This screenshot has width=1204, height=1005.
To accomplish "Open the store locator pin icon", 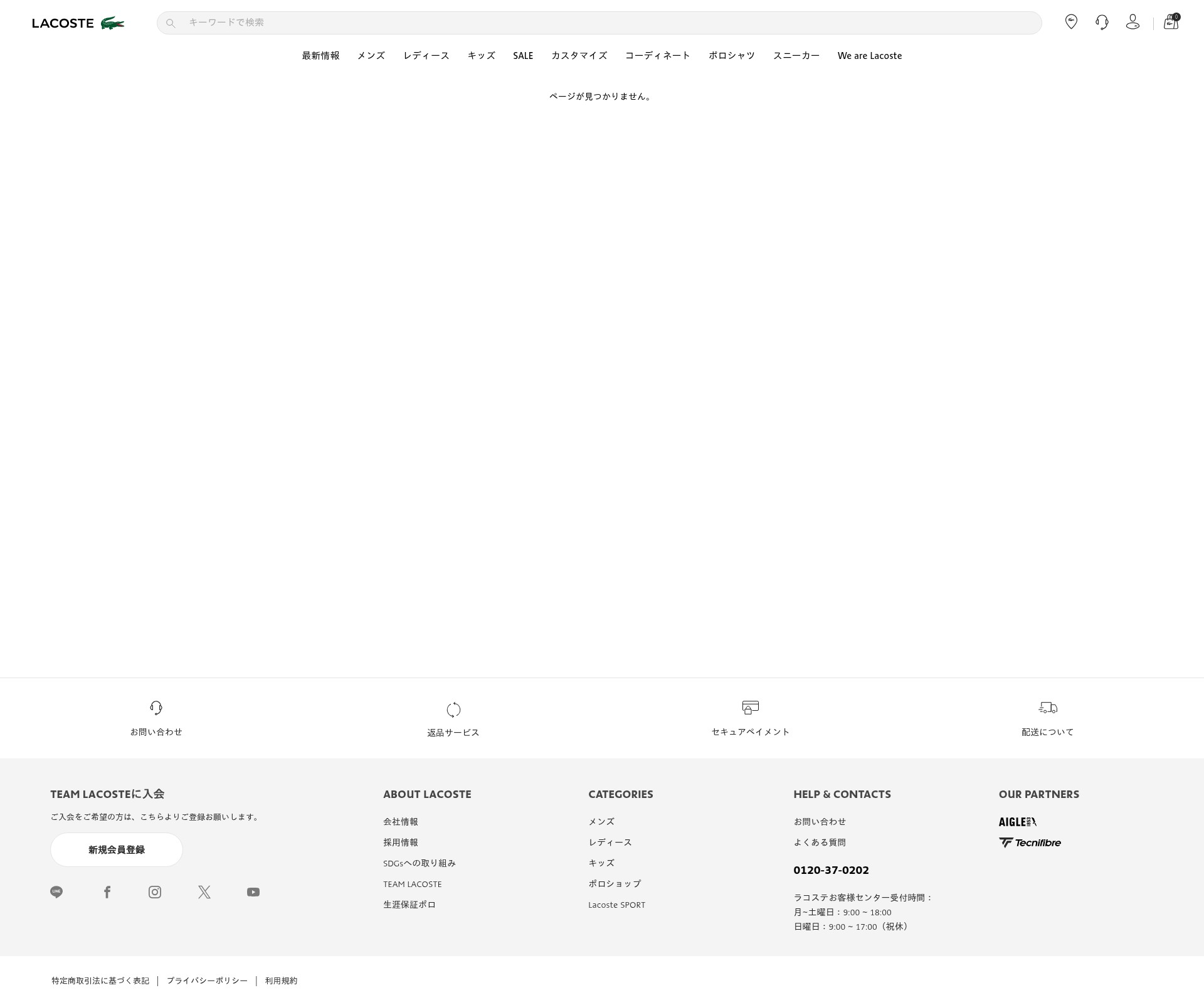I will (x=1071, y=22).
